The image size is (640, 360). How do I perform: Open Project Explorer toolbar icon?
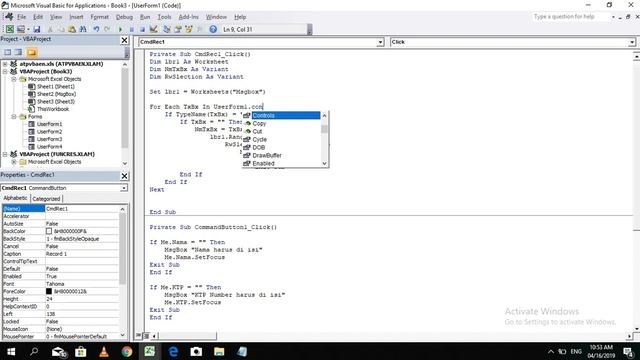tap(167, 29)
